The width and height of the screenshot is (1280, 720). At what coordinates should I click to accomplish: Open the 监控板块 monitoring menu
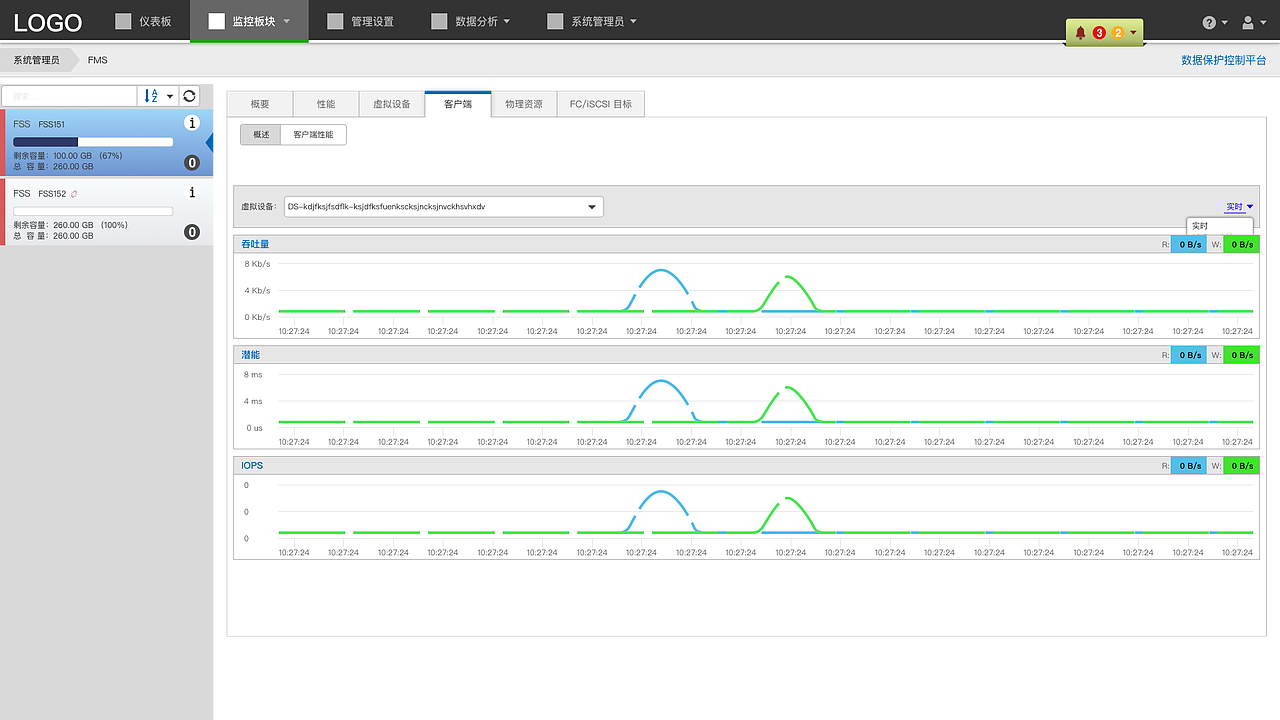(249, 21)
